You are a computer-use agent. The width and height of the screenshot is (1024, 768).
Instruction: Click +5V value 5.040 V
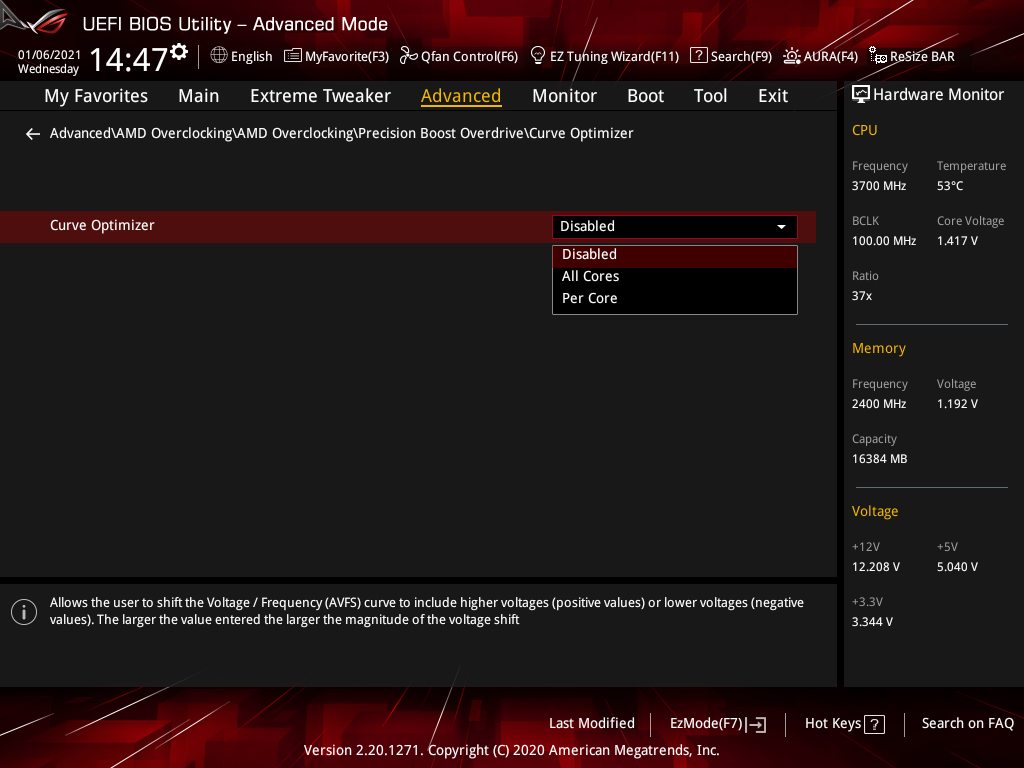[957, 567]
